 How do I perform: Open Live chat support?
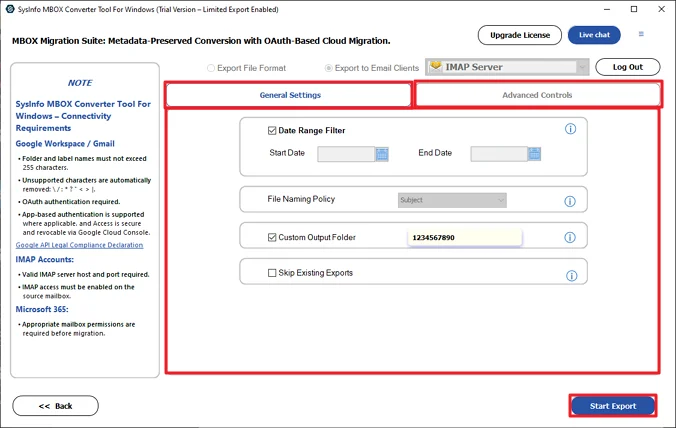click(x=594, y=35)
